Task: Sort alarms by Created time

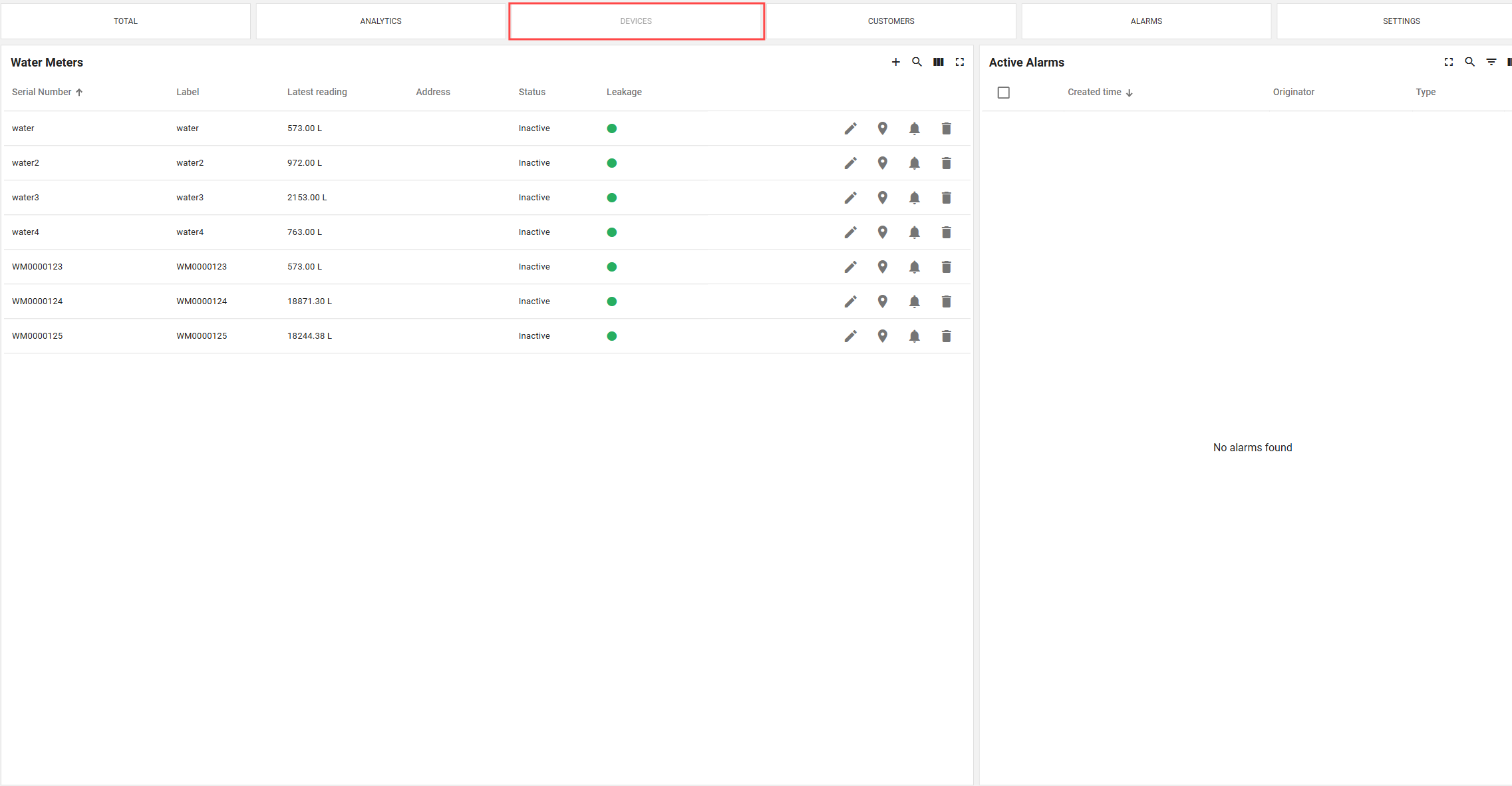Action: [1094, 92]
